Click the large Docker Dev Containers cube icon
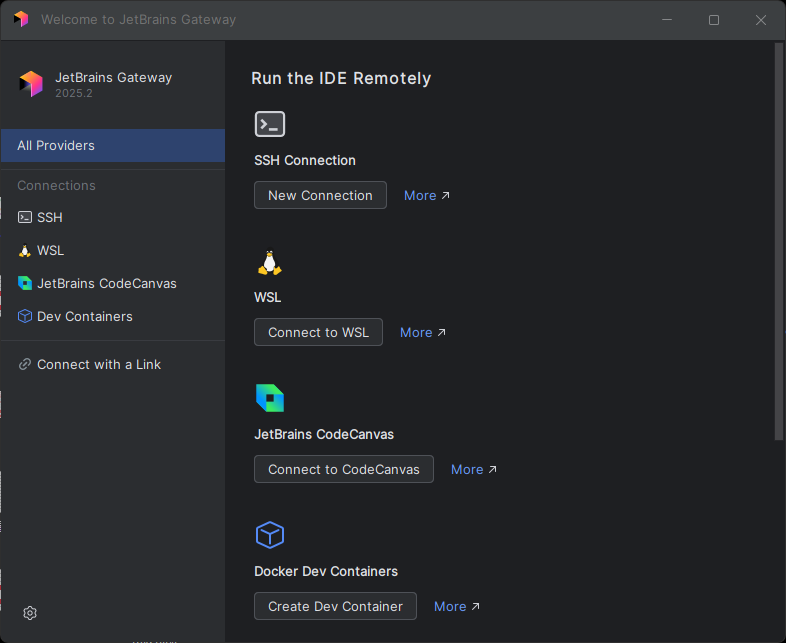The width and height of the screenshot is (786, 643). click(270, 535)
